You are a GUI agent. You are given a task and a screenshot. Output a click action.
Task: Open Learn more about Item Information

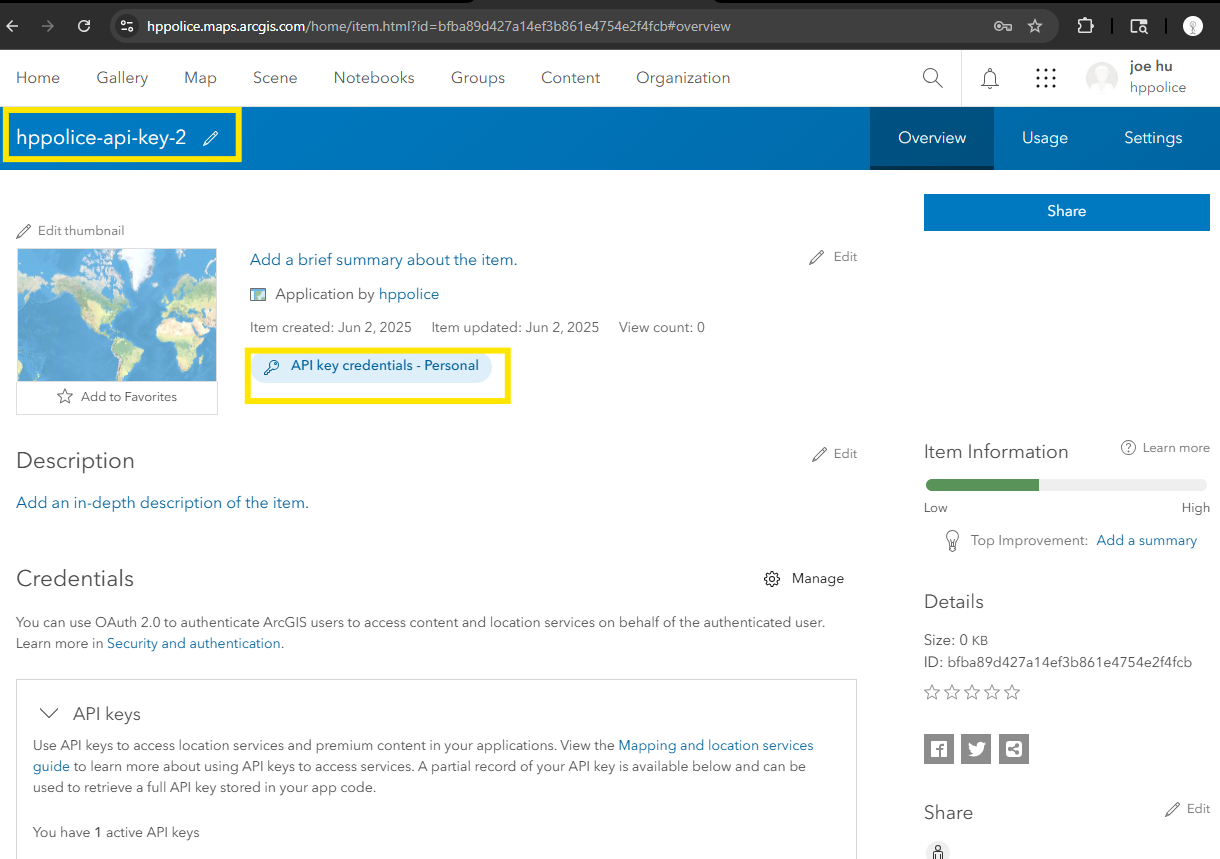point(1165,448)
